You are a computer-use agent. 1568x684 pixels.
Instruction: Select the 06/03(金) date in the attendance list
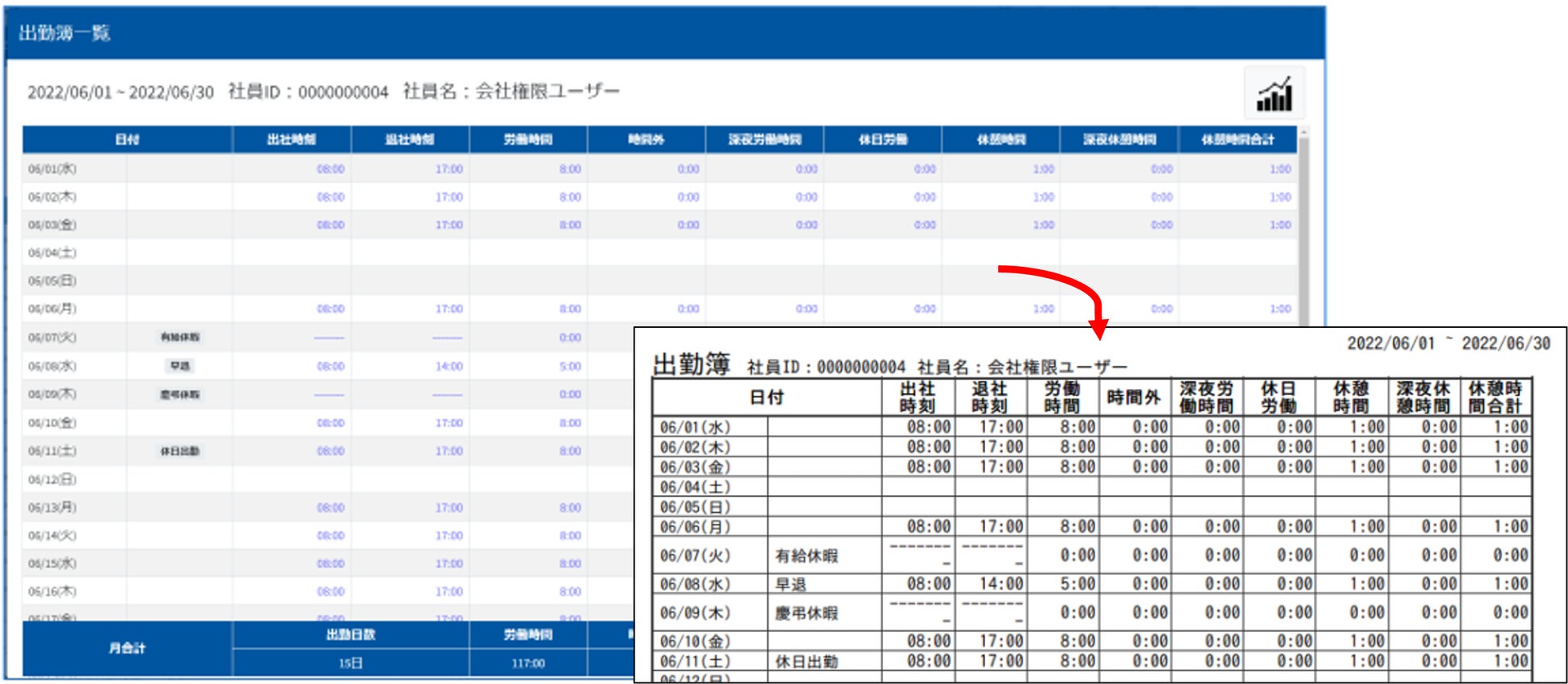52,225
